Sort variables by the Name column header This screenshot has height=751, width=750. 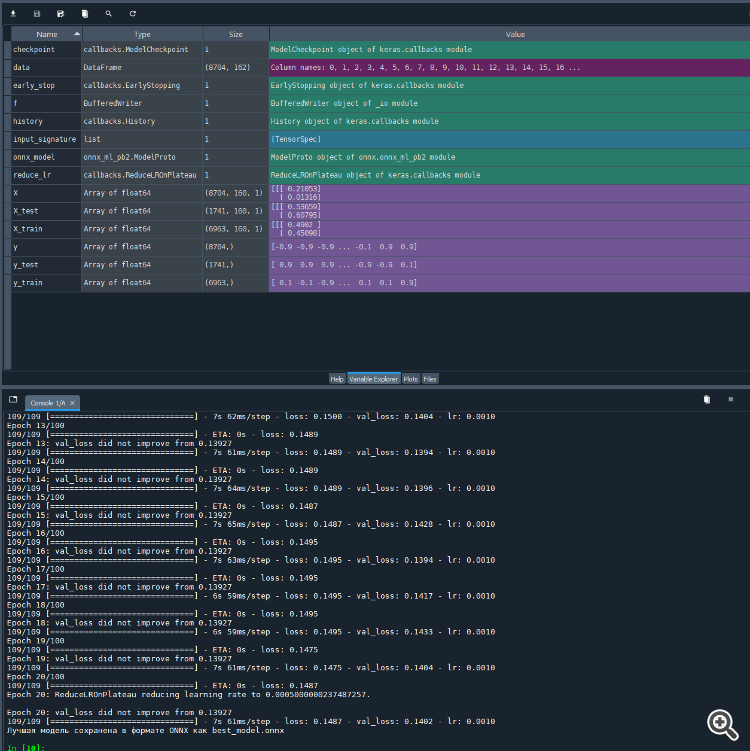(x=46, y=34)
